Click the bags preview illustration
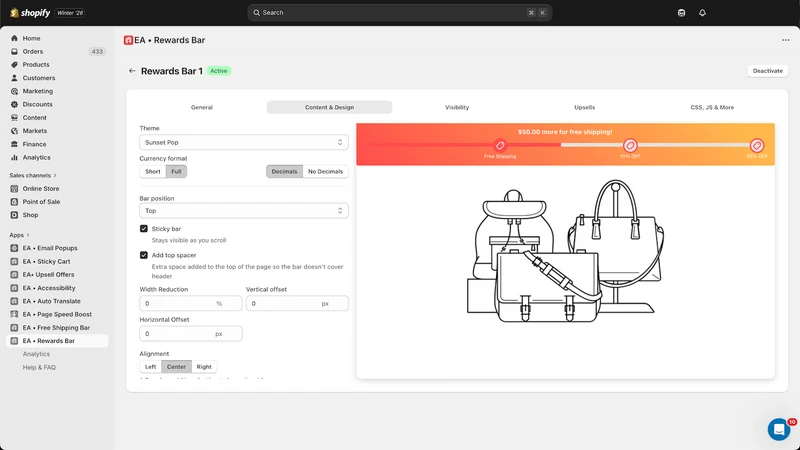This screenshot has width=800, height=450. coord(565,251)
